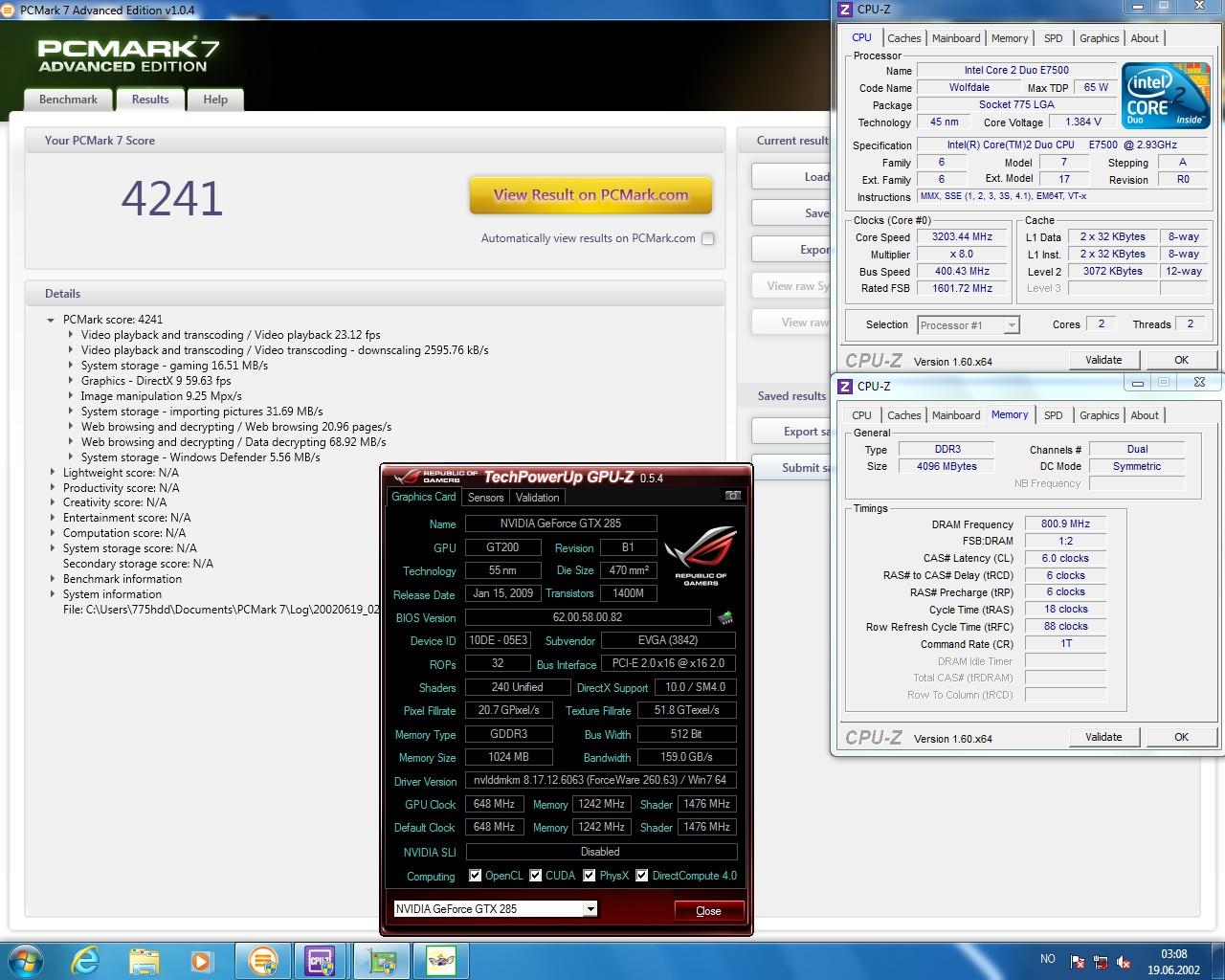Viewport: 1225px width, 980px height.
Task: Expand Video playback 23.12 fps item
Action: [x=70, y=335]
